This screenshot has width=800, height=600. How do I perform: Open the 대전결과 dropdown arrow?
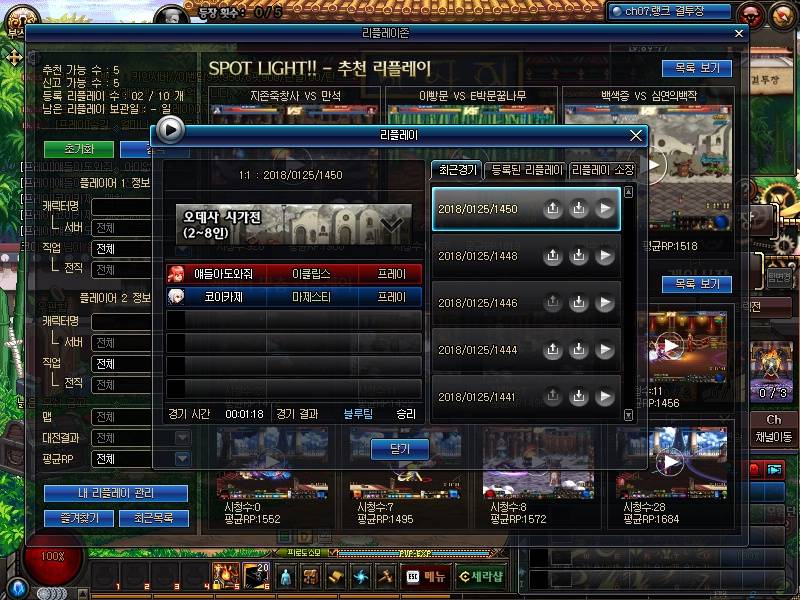coord(182,438)
